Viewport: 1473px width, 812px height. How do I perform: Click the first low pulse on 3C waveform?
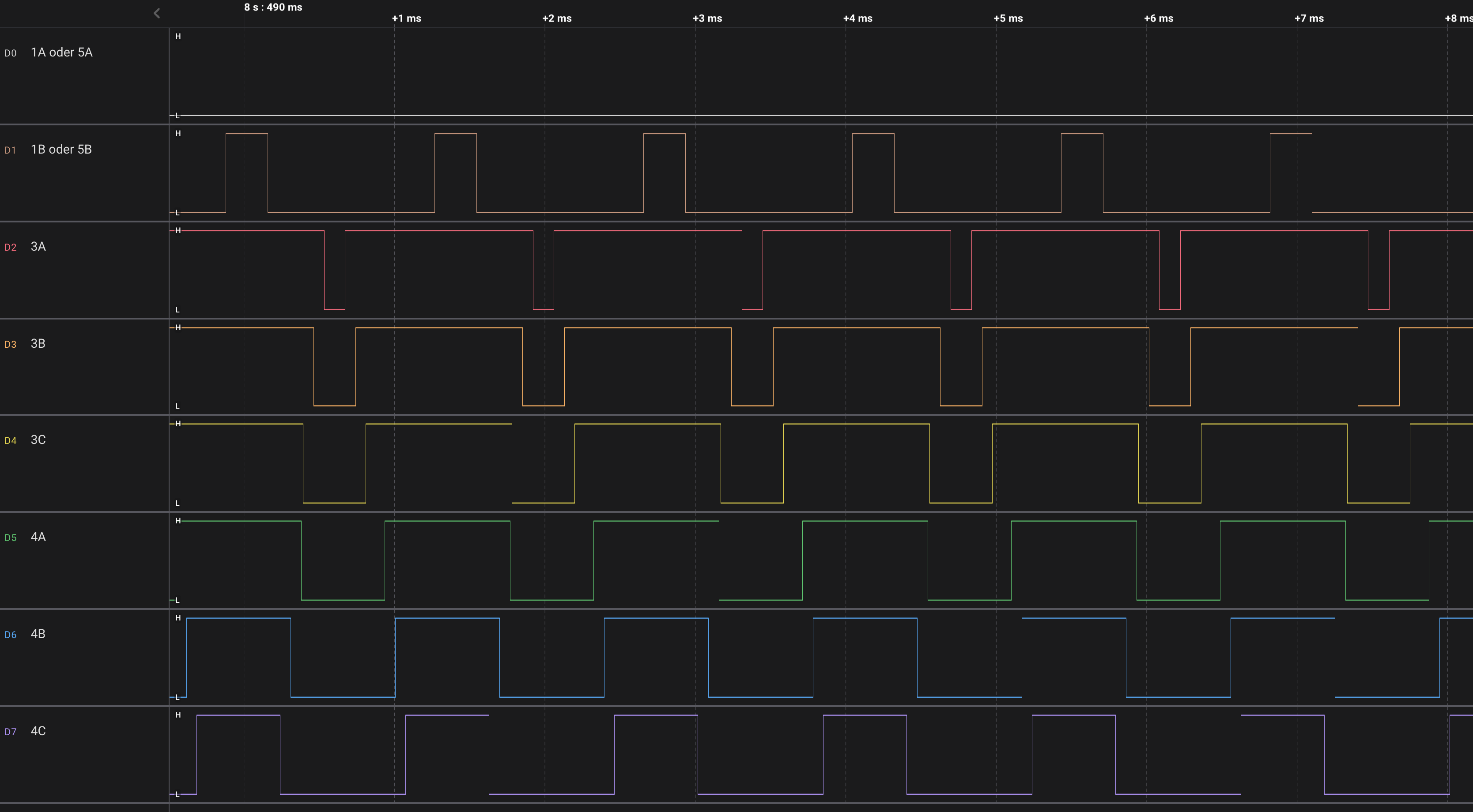click(x=335, y=463)
